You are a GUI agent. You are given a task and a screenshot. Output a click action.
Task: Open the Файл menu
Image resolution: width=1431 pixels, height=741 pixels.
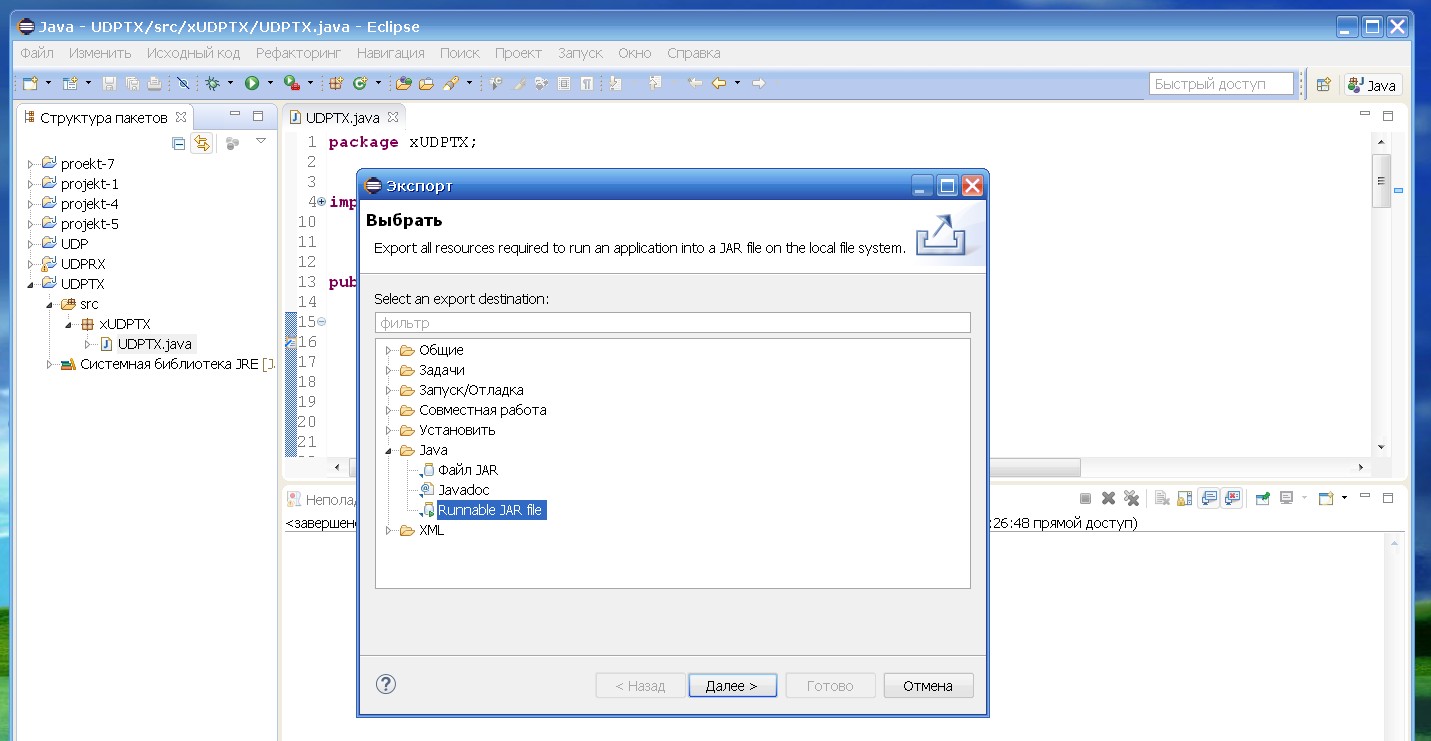coord(37,53)
